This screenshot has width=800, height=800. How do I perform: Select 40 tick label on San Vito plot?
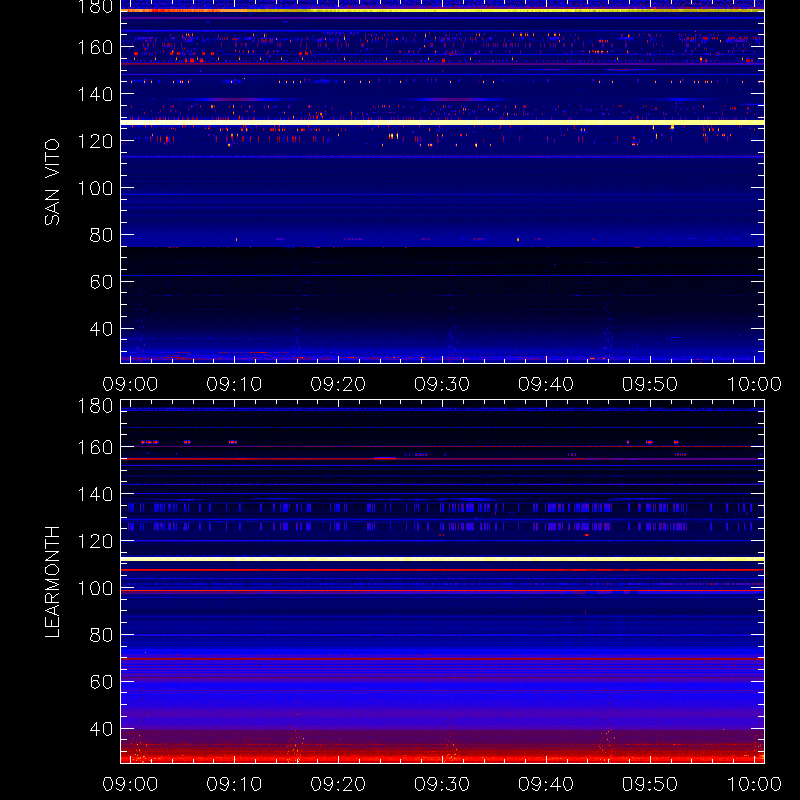(x=101, y=329)
